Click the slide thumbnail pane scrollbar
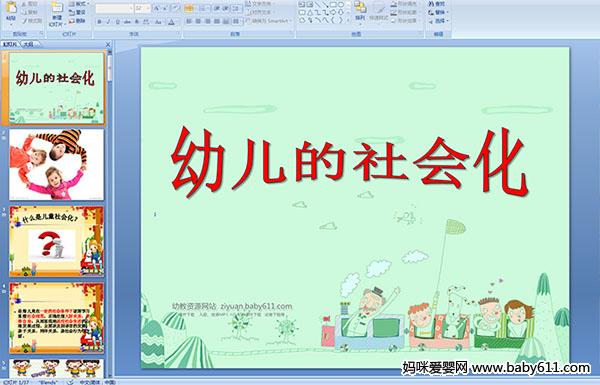600x385 pixels. pyautogui.click(x=110, y=214)
